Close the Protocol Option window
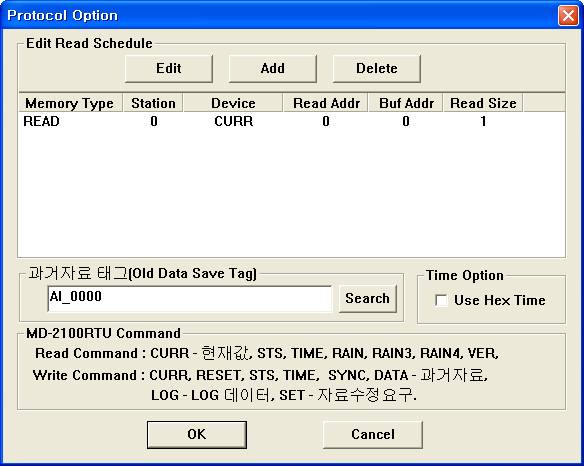The image size is (584, 466). pyautogui.click(x=568, y=16)
